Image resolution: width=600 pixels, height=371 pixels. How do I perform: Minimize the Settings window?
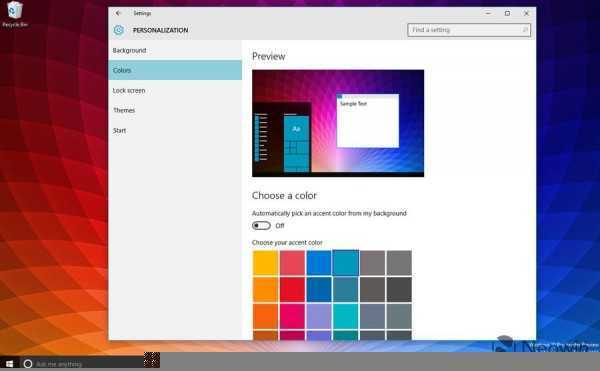point(488,13)
